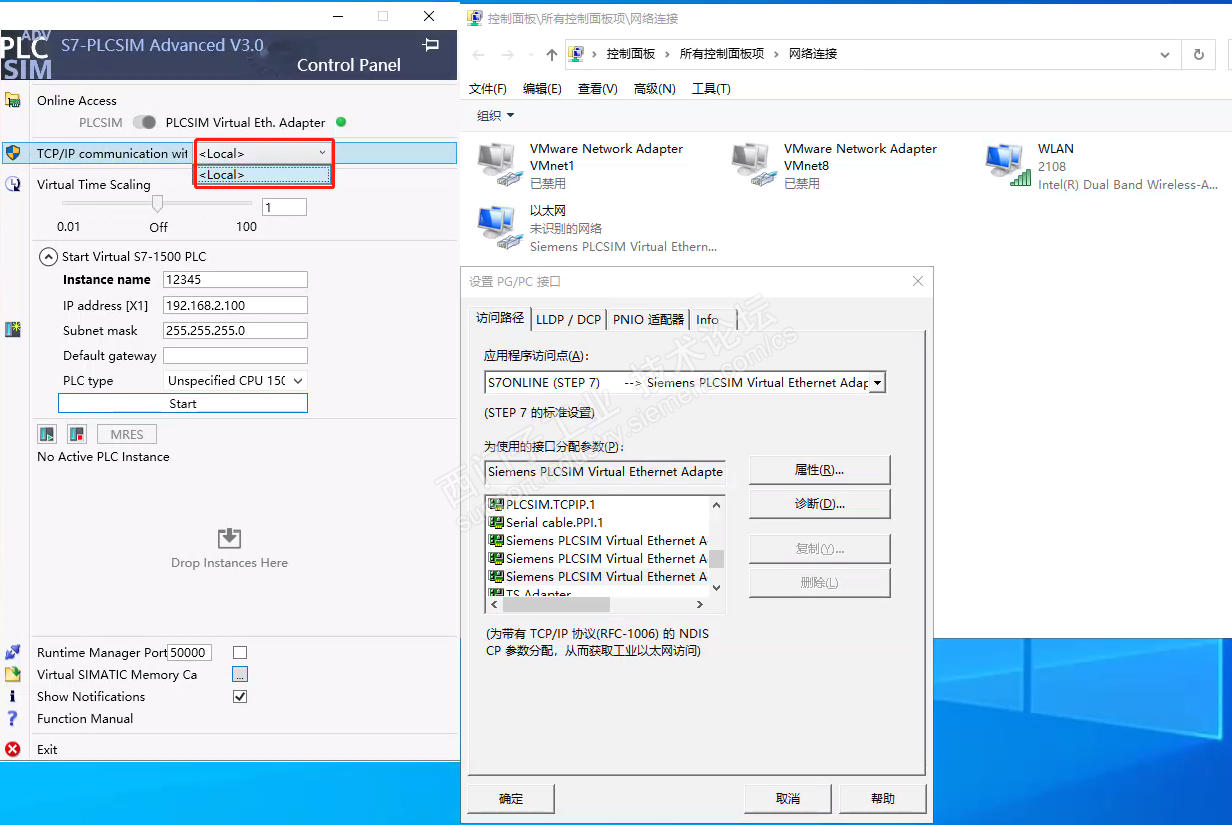Enable the Runtime Manager Port checkbox
This screenshot has height=825, width=1232.
point(240,652)
